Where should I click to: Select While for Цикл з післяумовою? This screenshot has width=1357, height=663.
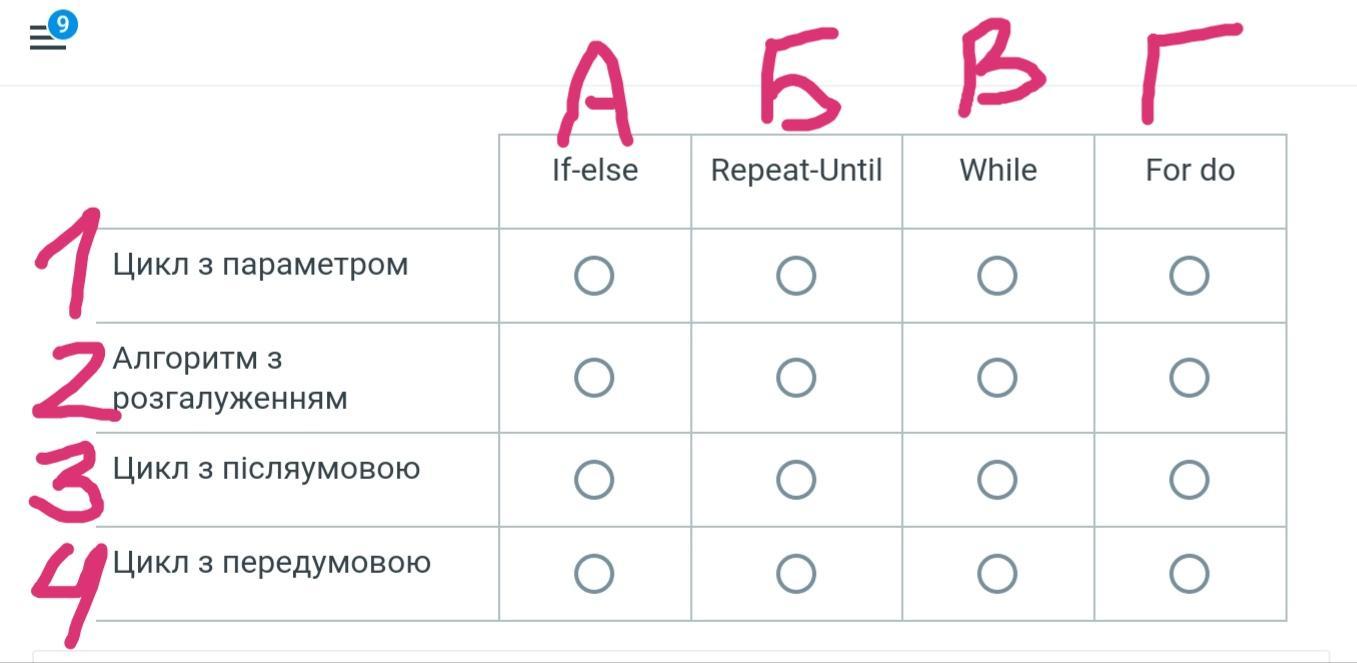(997, 480)
